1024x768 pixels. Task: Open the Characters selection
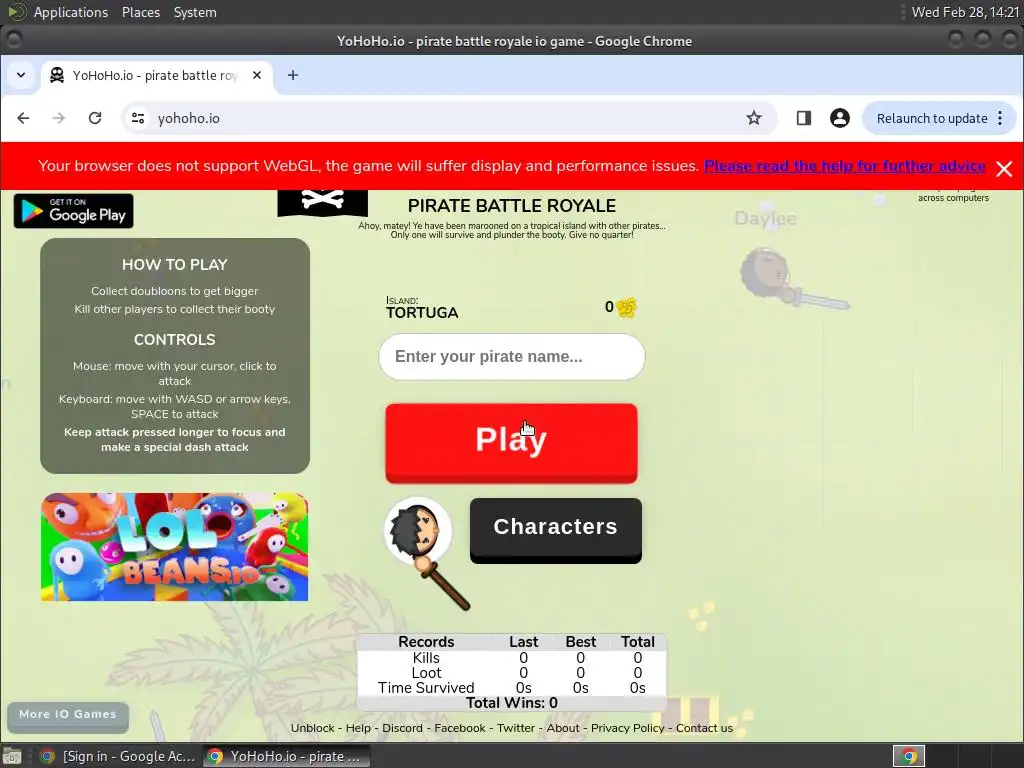pyautogui.click(x=556, y=530)
